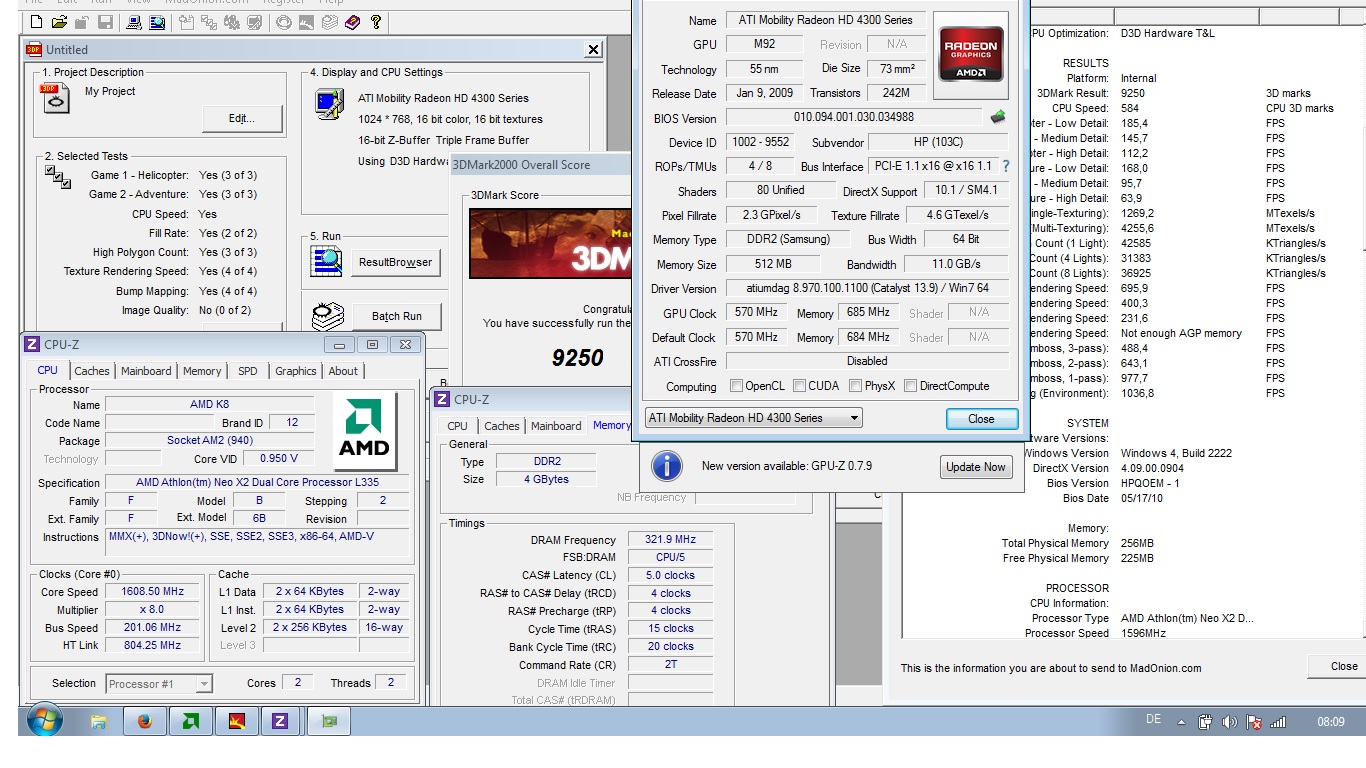Click the yellow question mark toolbar icon
Screen dimensions: 1366x768
[x=376, y=21]
